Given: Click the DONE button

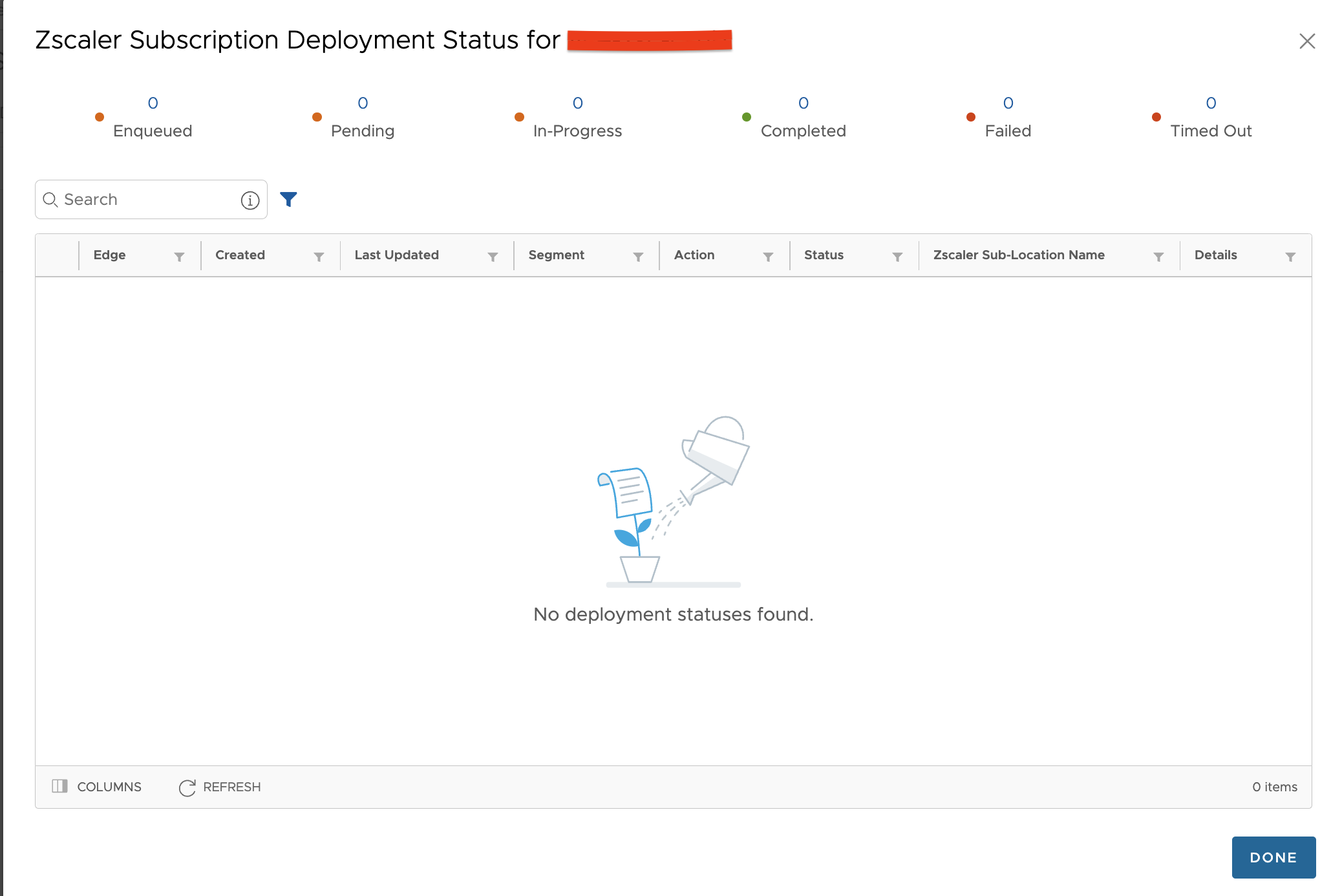Looking at the screenshot, I should pos(1273,857).
